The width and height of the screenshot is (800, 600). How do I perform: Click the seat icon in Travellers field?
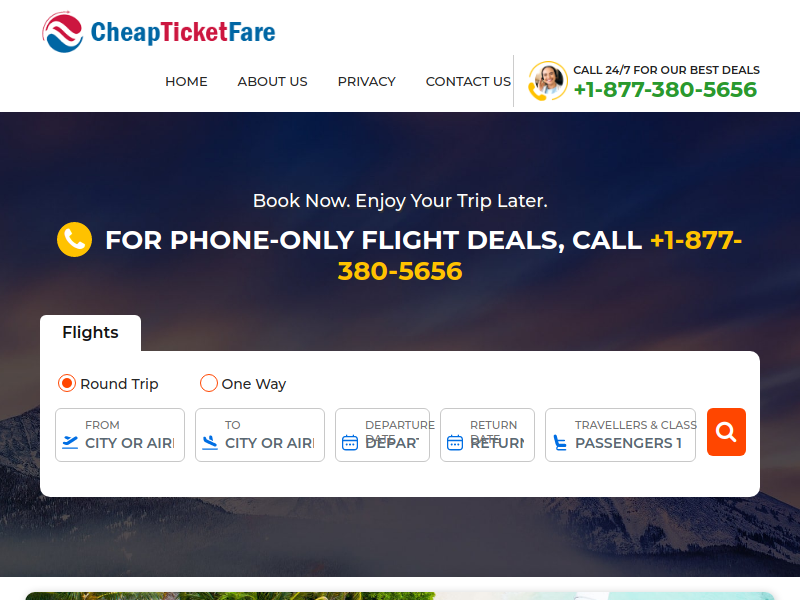coord(560,442)
